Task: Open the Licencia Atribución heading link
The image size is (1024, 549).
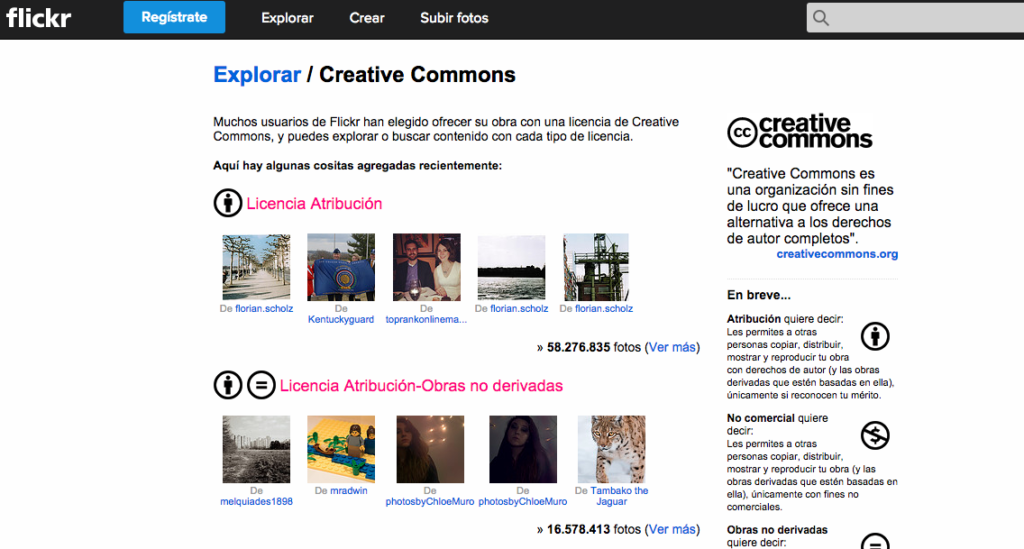Action: coord(314,204)
